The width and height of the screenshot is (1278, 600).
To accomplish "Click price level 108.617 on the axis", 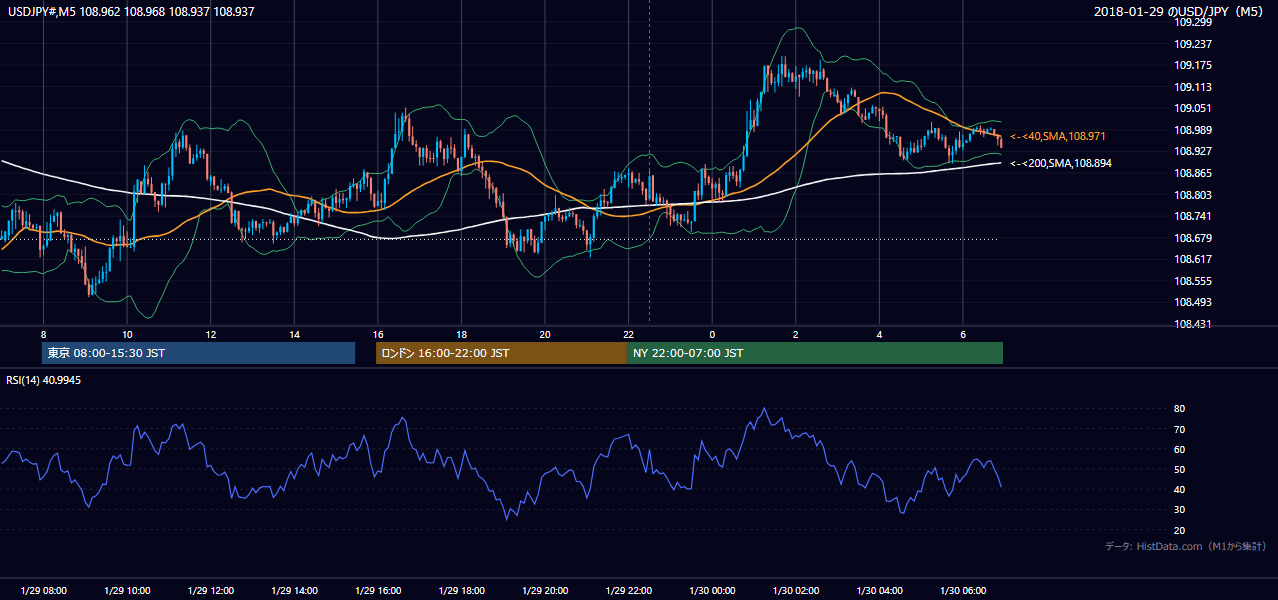I will pos(1193,259).
